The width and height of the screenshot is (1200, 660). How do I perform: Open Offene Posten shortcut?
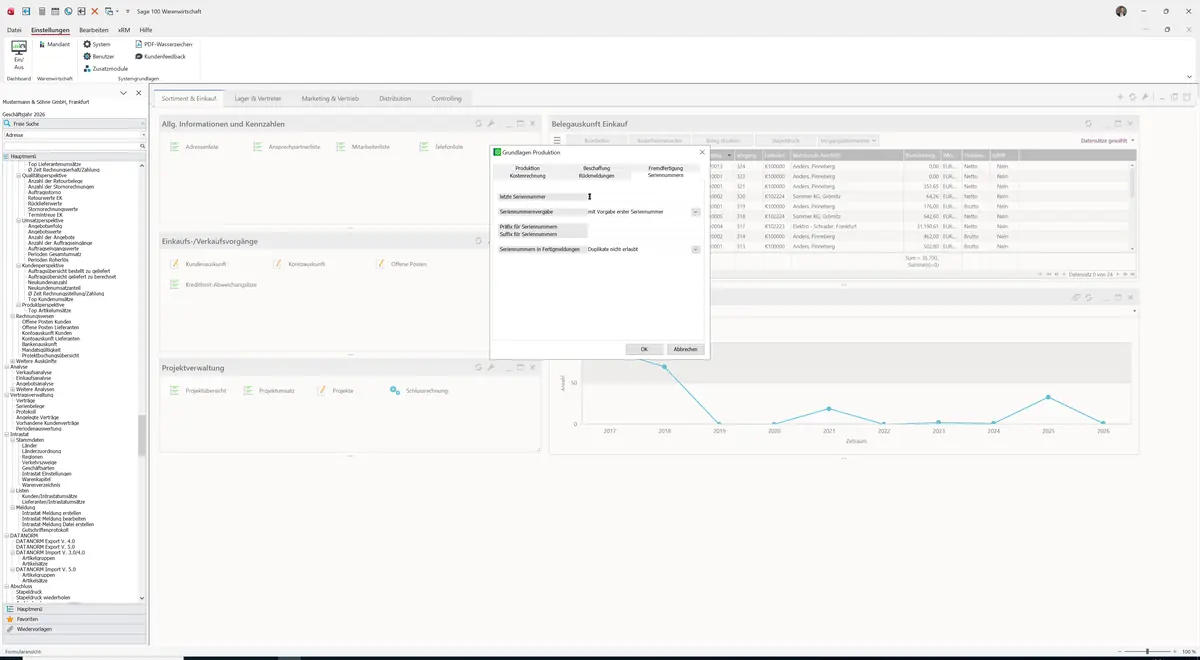[x=401, y=264]
